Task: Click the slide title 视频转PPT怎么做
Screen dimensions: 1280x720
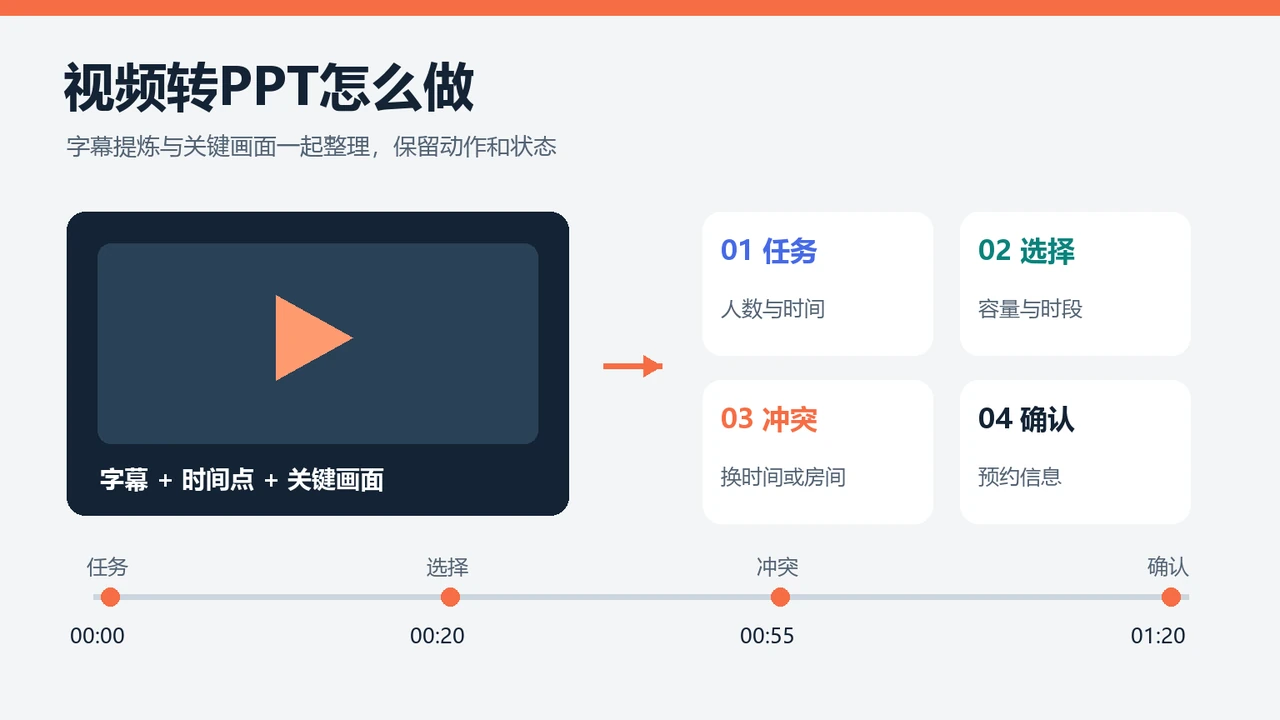Action: point(269,88)
